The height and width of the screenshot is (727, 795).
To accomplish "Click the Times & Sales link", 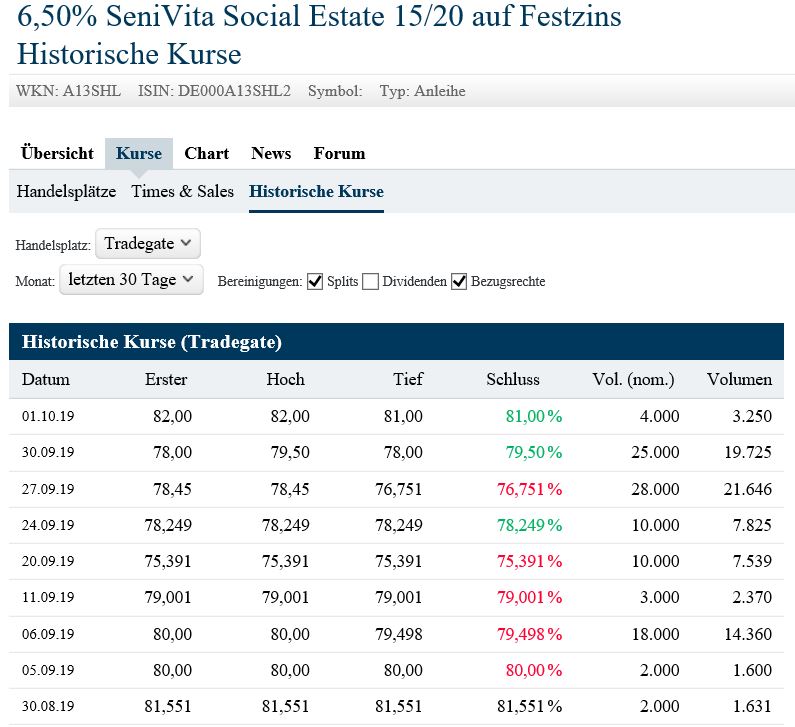I will (182, 191).
